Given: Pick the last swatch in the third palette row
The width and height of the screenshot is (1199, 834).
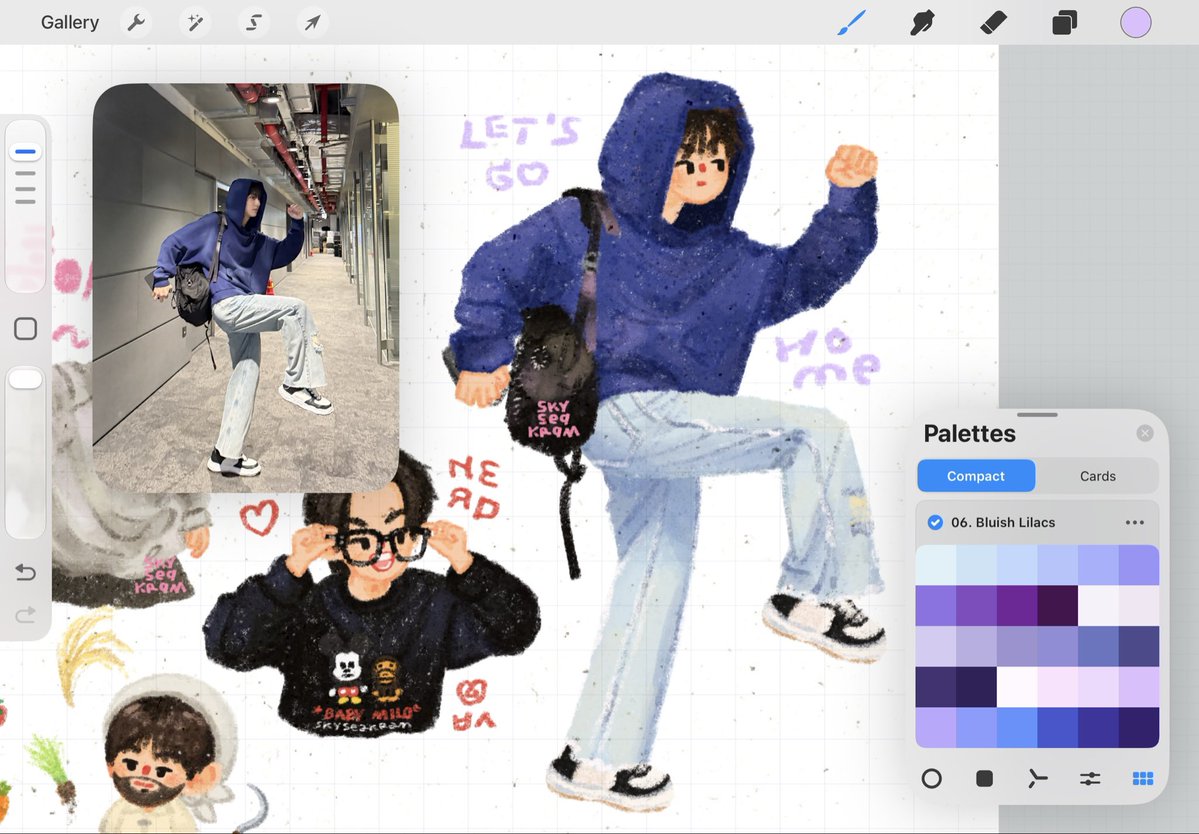Looking at the screenshot, I should click(1139, 646).
